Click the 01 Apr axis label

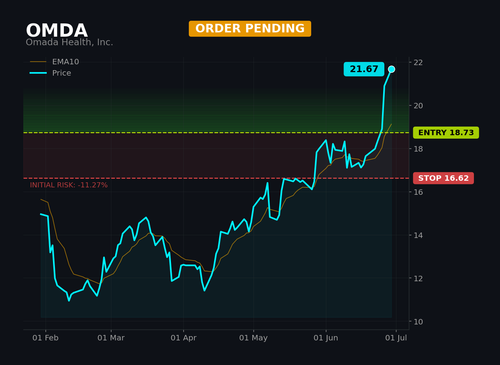[x=183, y=338]
